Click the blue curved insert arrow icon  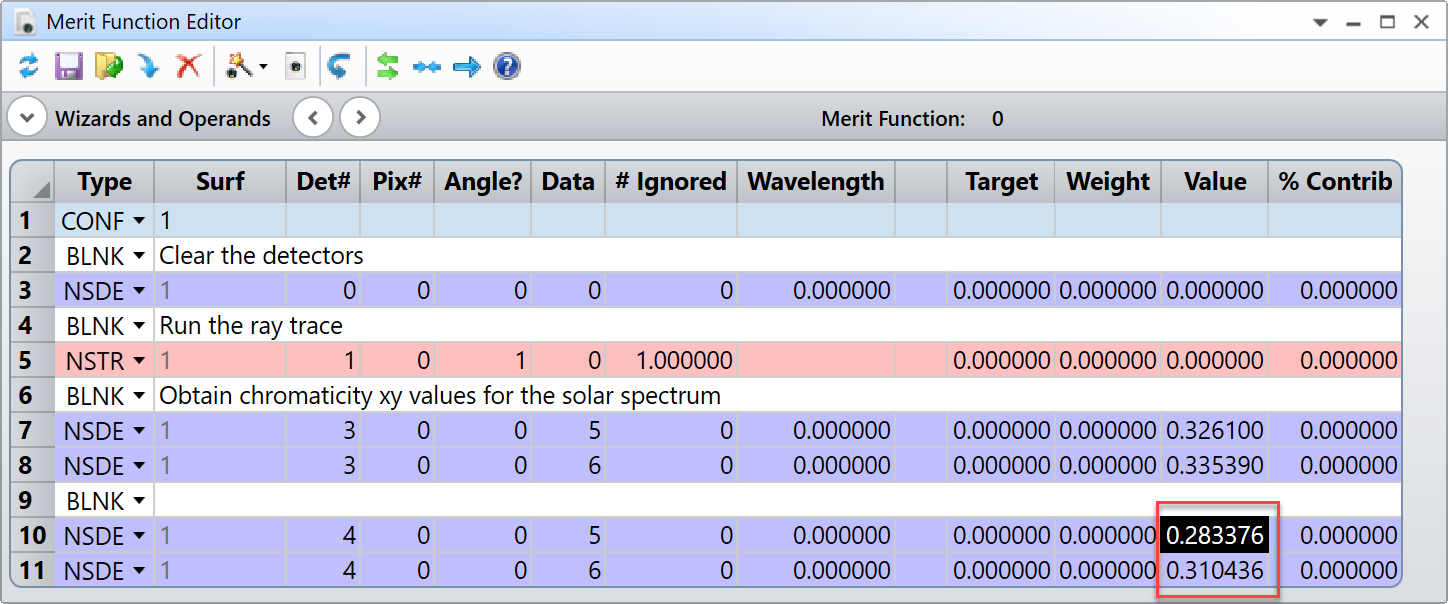148,67
